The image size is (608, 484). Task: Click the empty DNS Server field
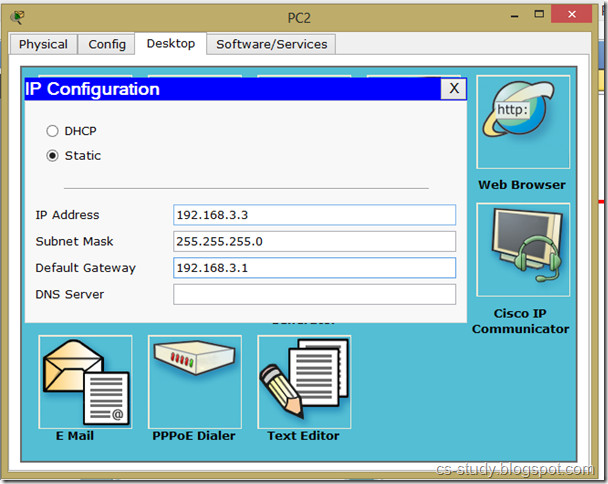[x=314, y=294]
